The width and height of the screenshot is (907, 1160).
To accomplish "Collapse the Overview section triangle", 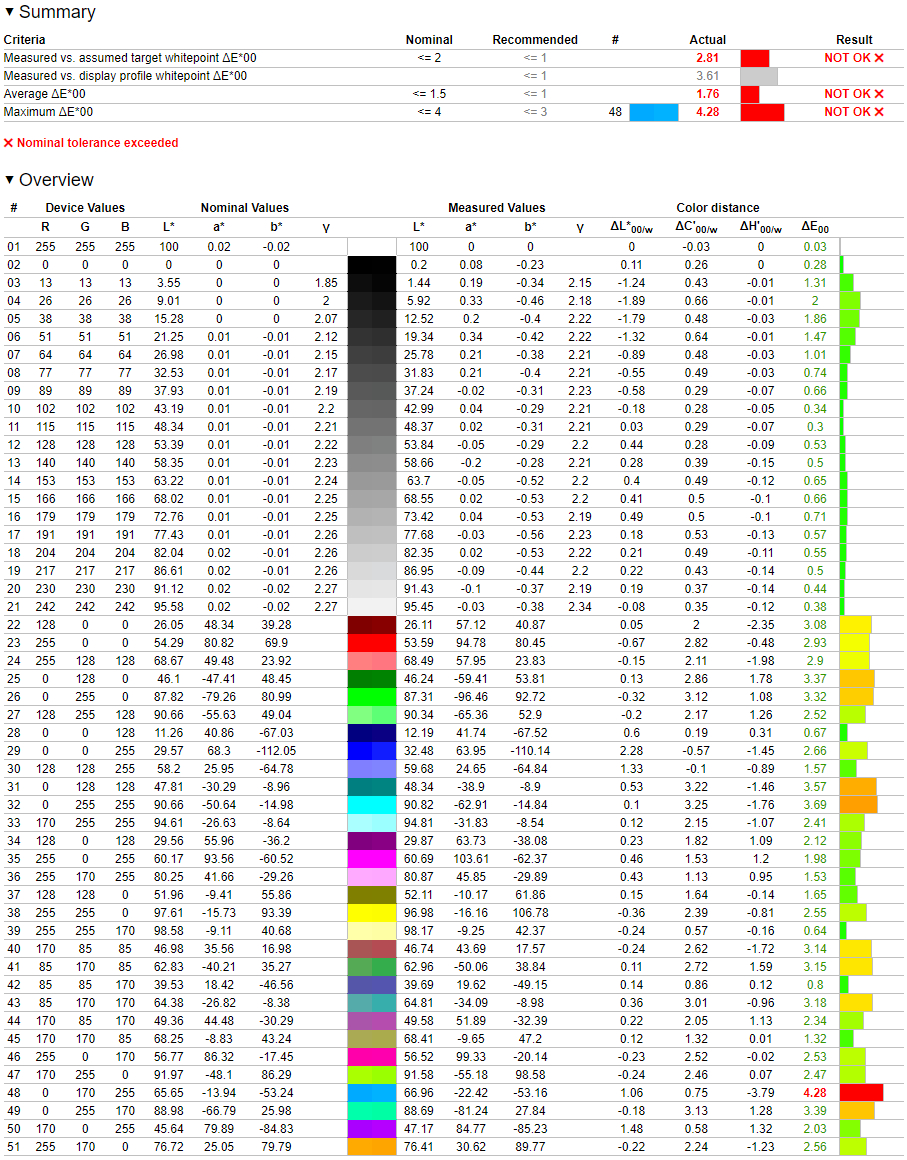I will (9, 180).
